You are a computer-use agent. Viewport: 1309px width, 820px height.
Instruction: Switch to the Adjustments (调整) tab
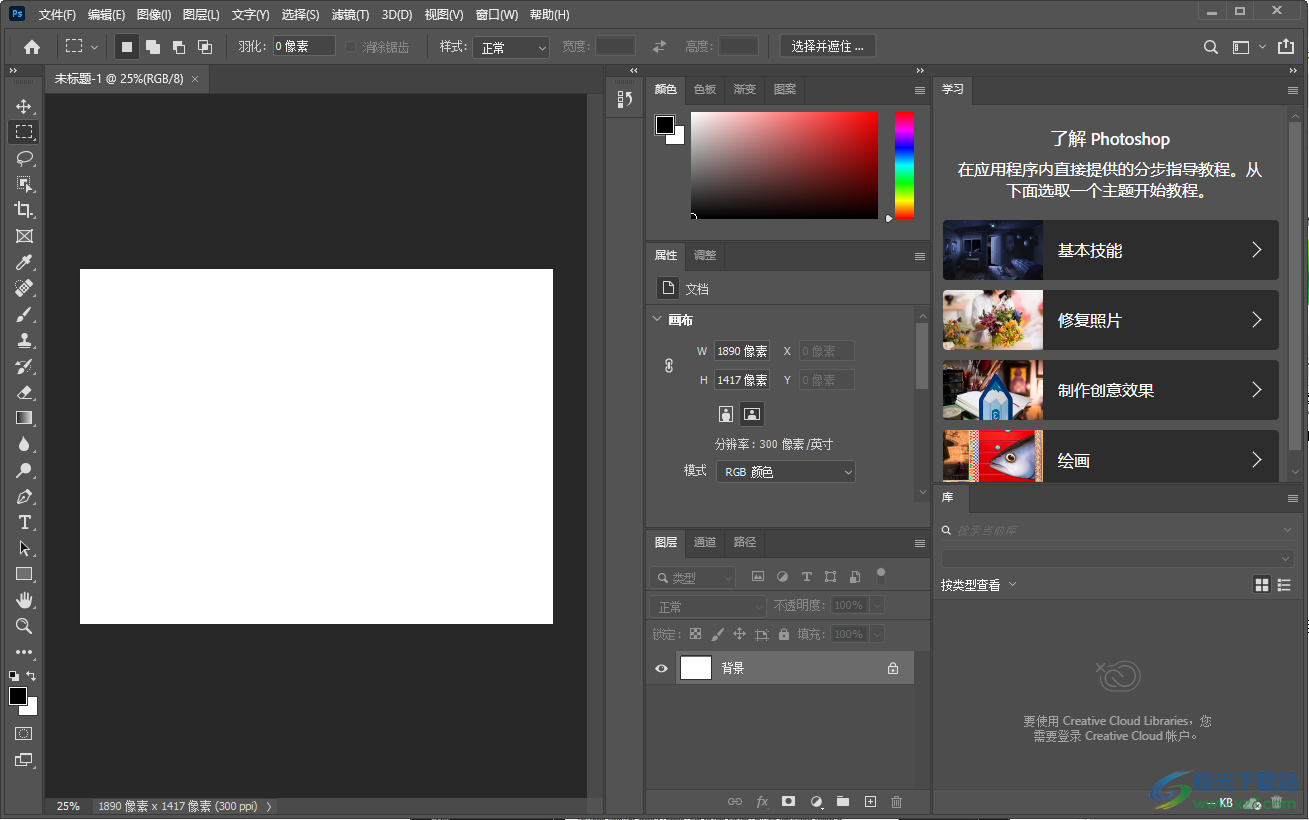click(705, 256)
